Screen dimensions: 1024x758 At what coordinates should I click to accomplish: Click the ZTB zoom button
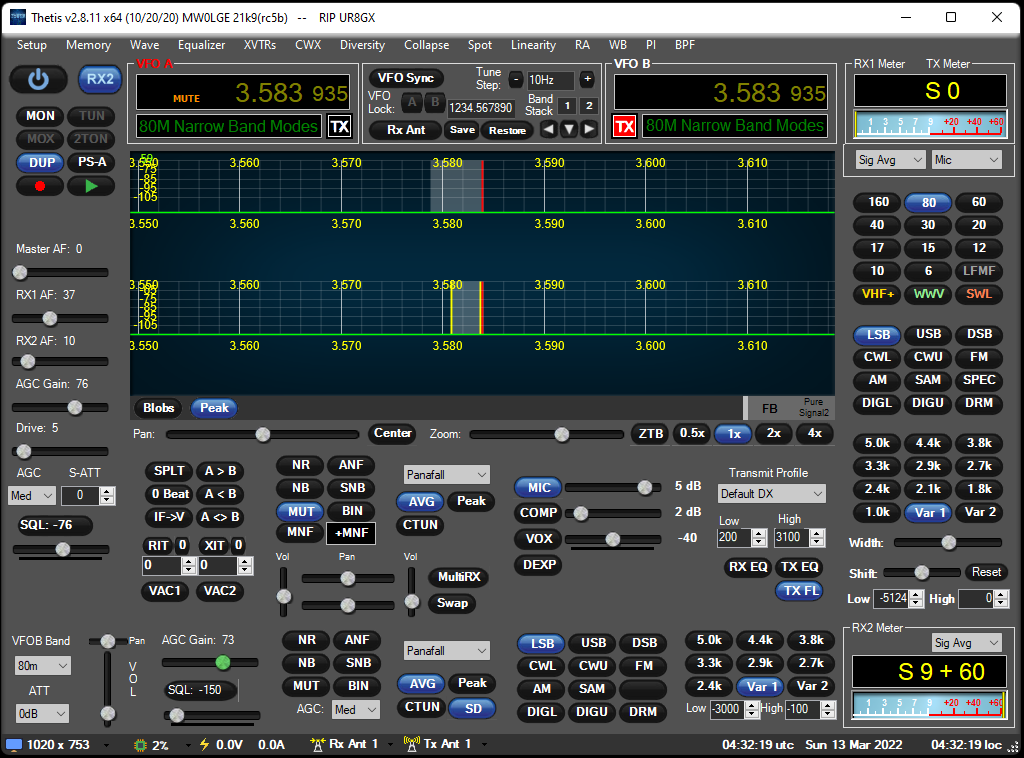[650, 434]
